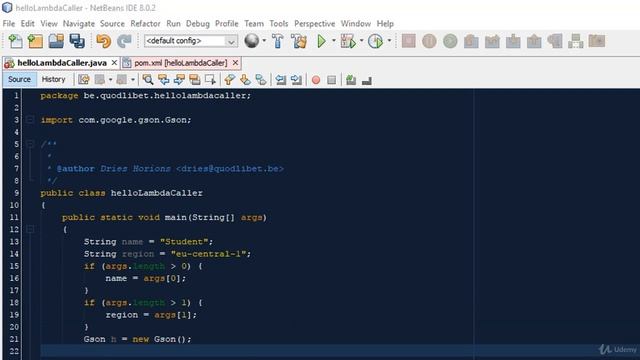Click the disabled Pause debugger icon

coord(429,41)
